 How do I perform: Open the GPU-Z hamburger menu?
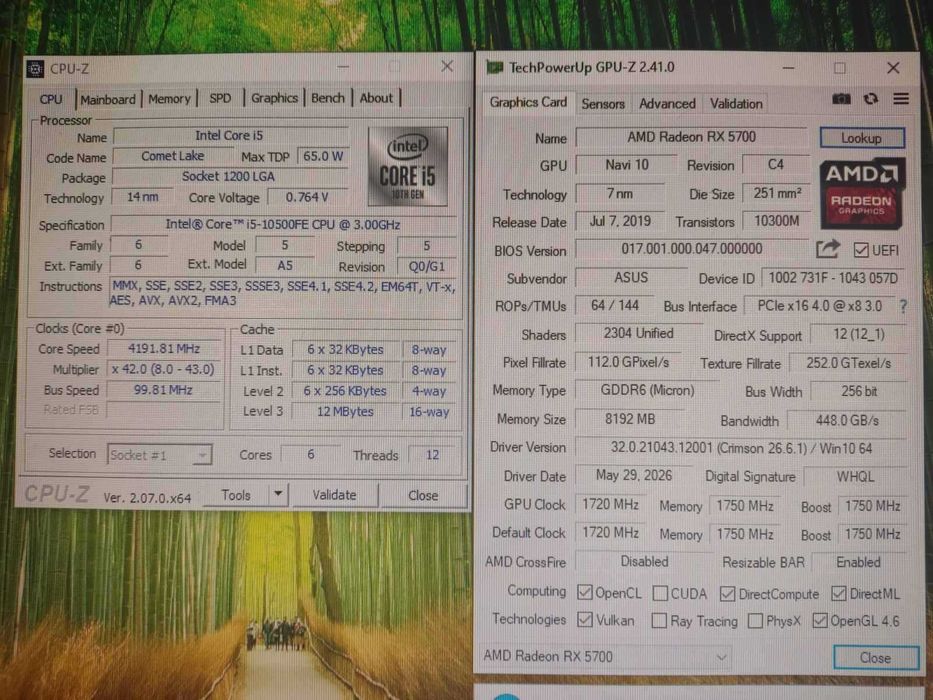click(x=901, y=99)
